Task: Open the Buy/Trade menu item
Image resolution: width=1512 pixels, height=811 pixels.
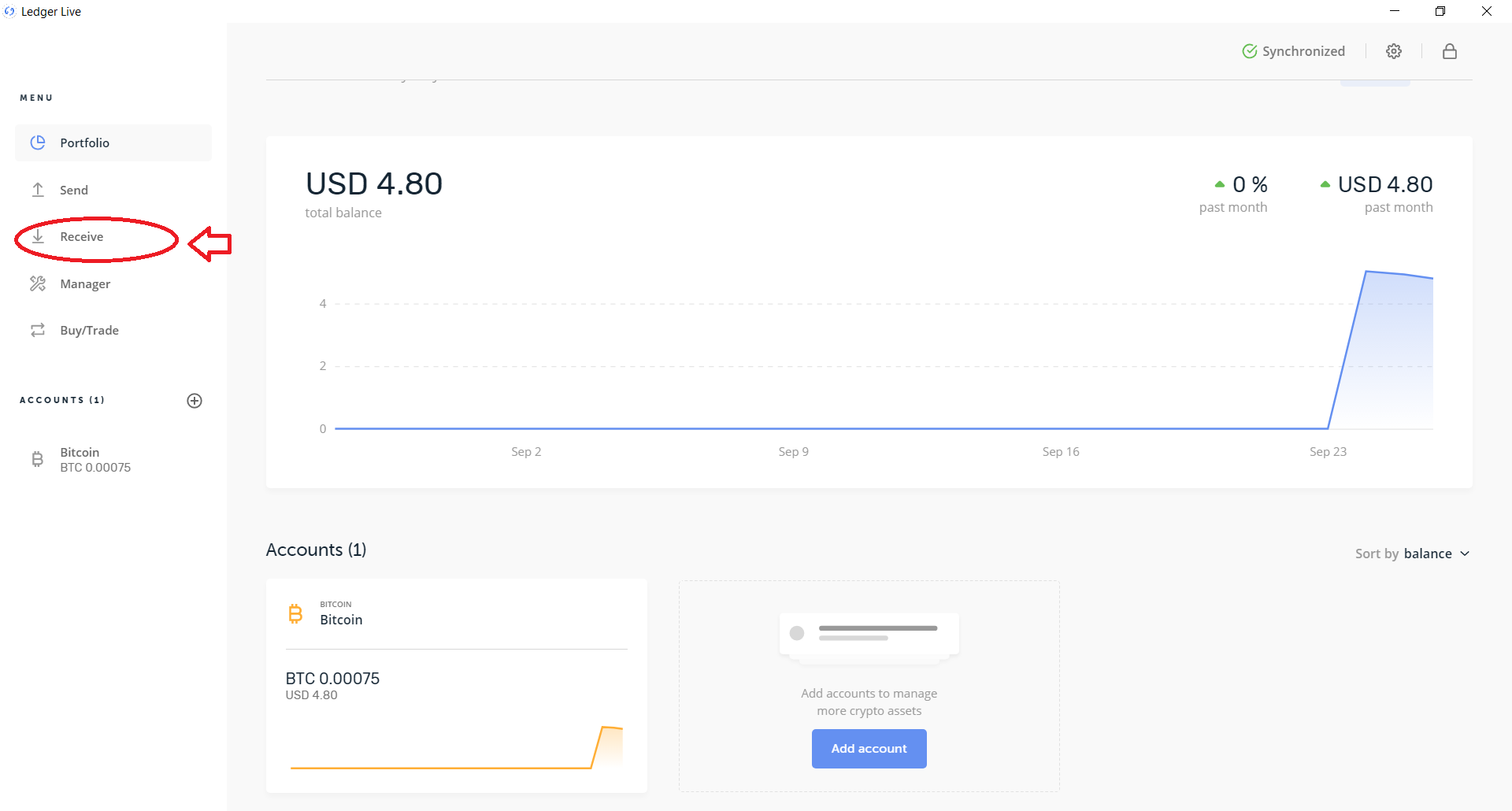Action: (x=113, y=330)
